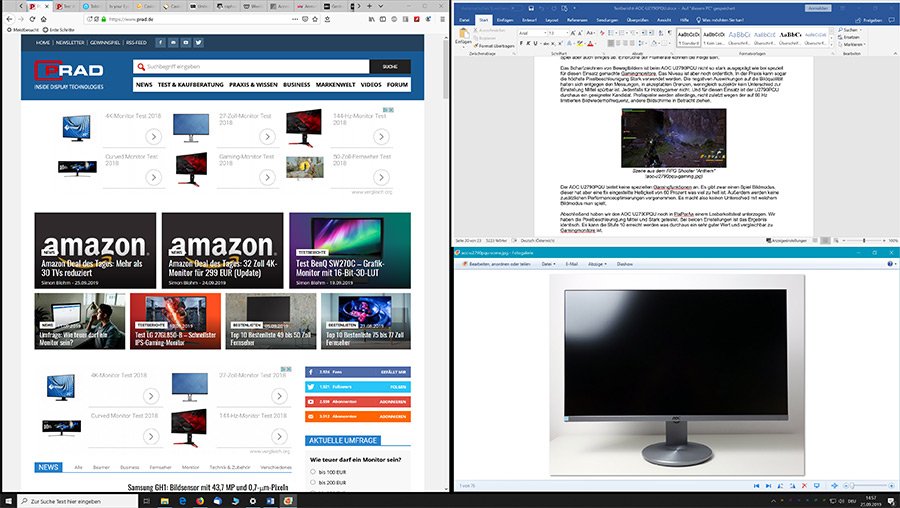Open Word Einfügen ribbon tab
The width and height of the screenshot is (900, 508).
[x=505, y=20]
